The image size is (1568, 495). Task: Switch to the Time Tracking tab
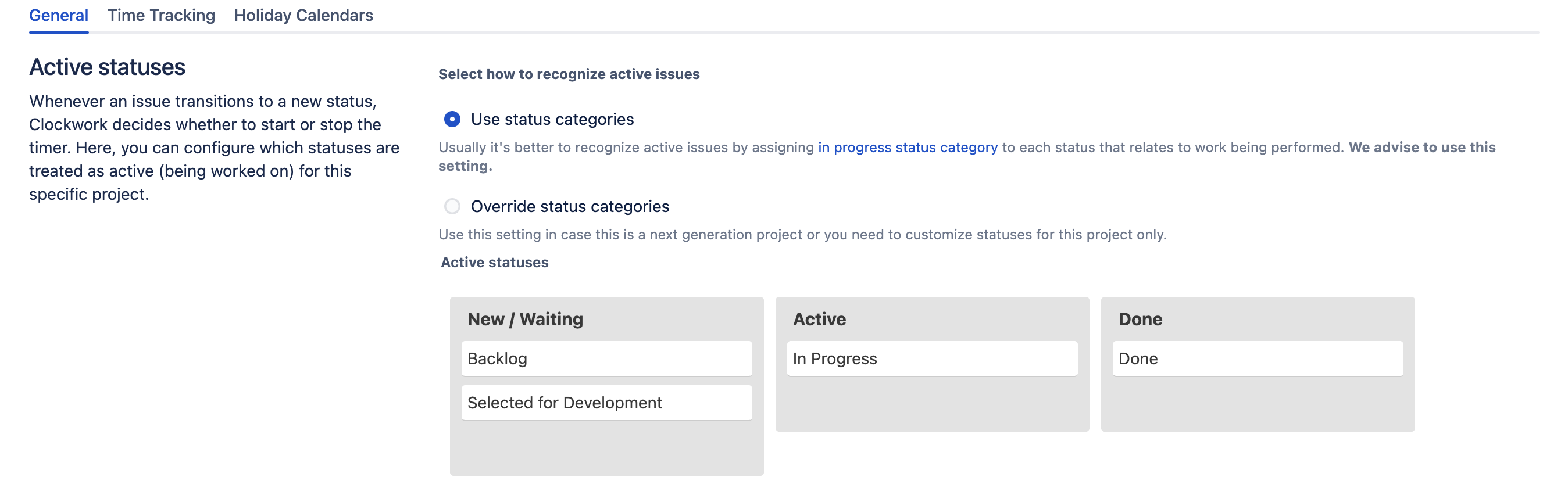pyautogui.click(x=160, y=15)
